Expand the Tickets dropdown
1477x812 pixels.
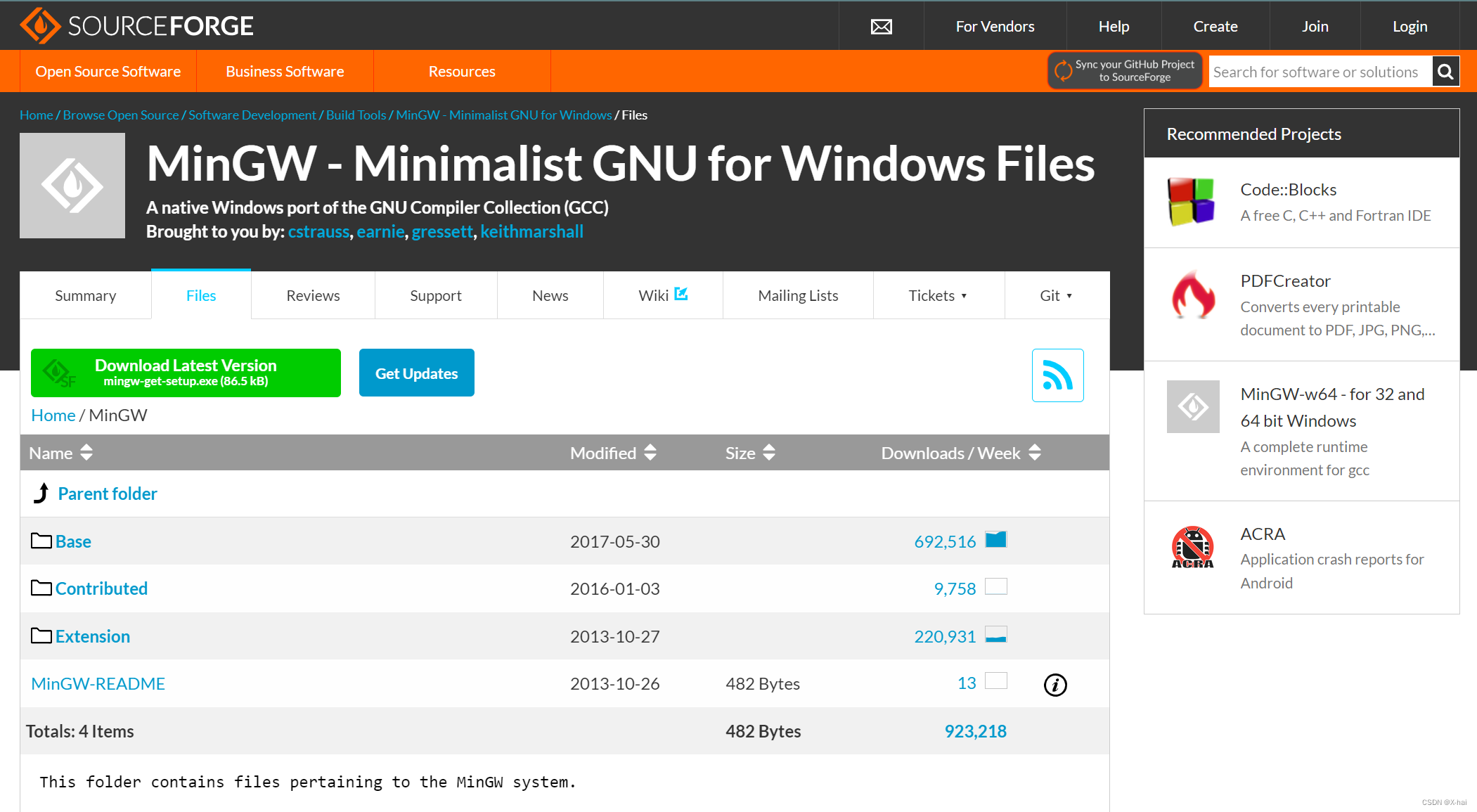point(938,296)
